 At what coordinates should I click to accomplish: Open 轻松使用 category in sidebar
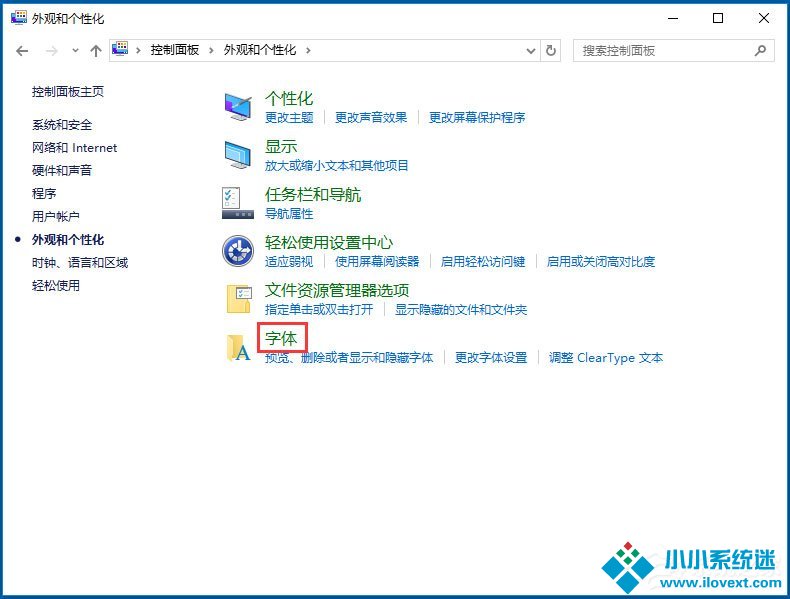click(x=56, y=286)
